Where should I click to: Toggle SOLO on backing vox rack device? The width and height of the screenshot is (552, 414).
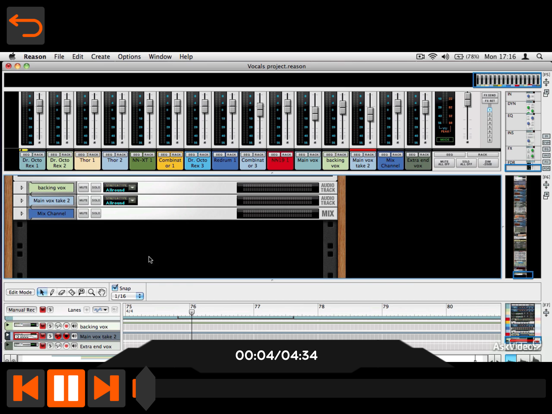coord(96,188)
